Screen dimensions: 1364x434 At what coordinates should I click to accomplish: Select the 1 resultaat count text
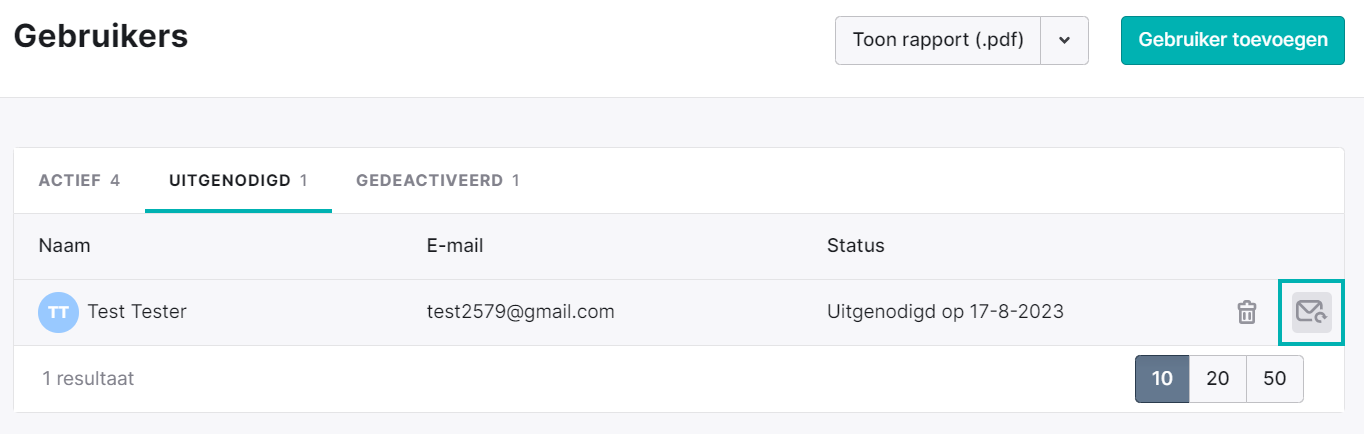(88, 379)
